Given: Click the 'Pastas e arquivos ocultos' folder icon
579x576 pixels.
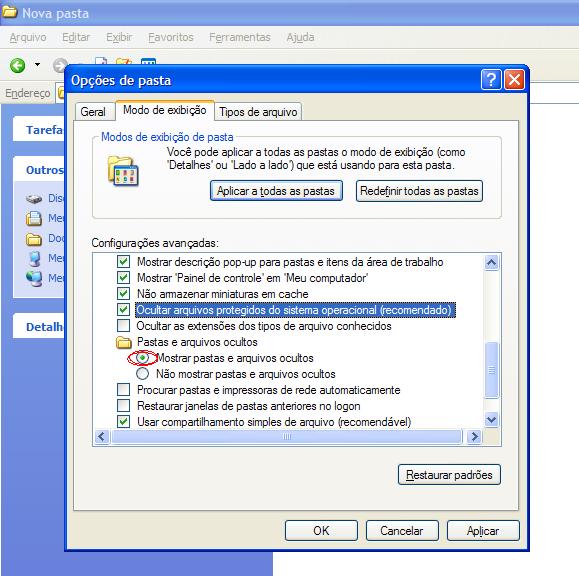Looking at the screenshot, I should (x=124, y=342).
